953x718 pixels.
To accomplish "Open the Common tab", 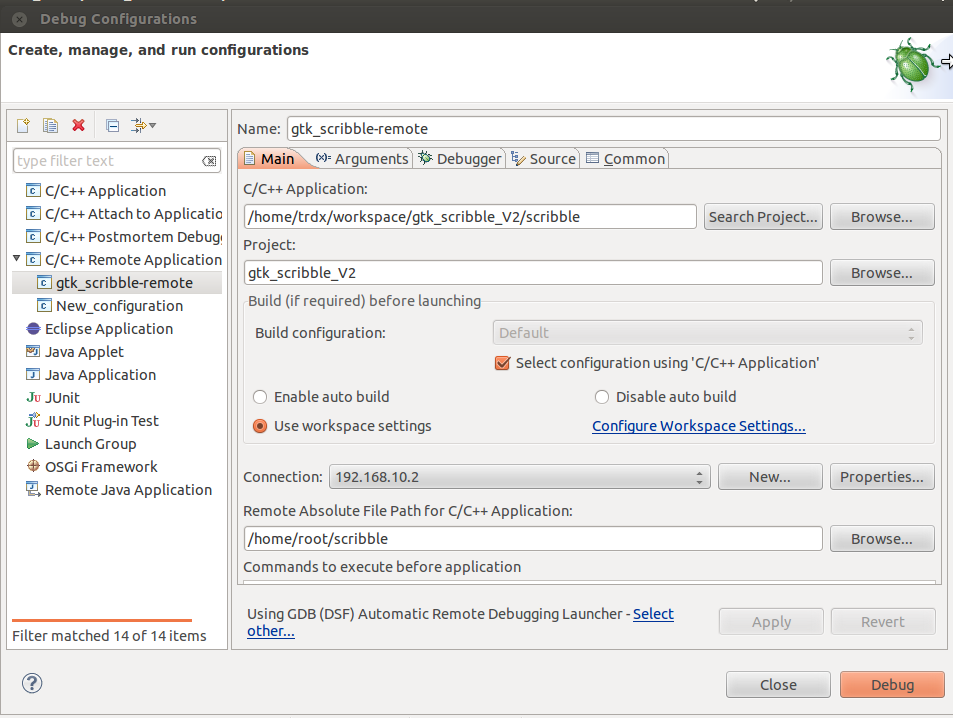I will pyautogui.click(x=625, y=159).
